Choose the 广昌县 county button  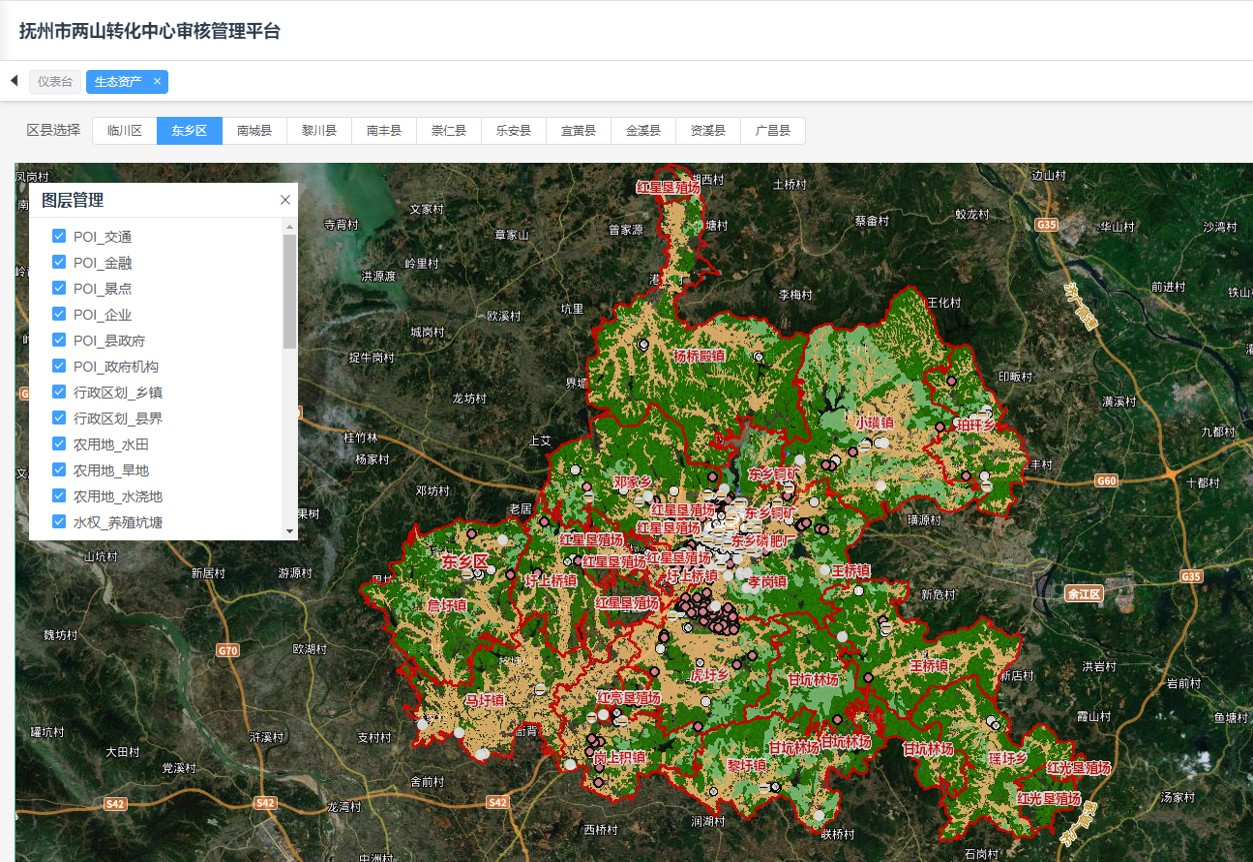[772, 131]
